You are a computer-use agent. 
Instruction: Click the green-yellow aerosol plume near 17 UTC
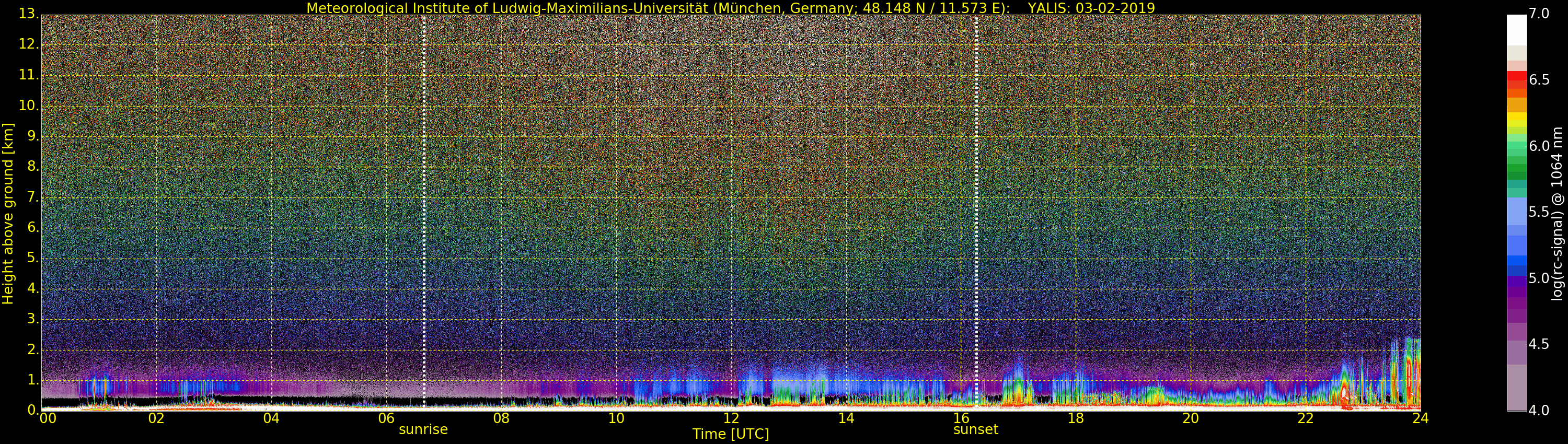[1018, 387]
